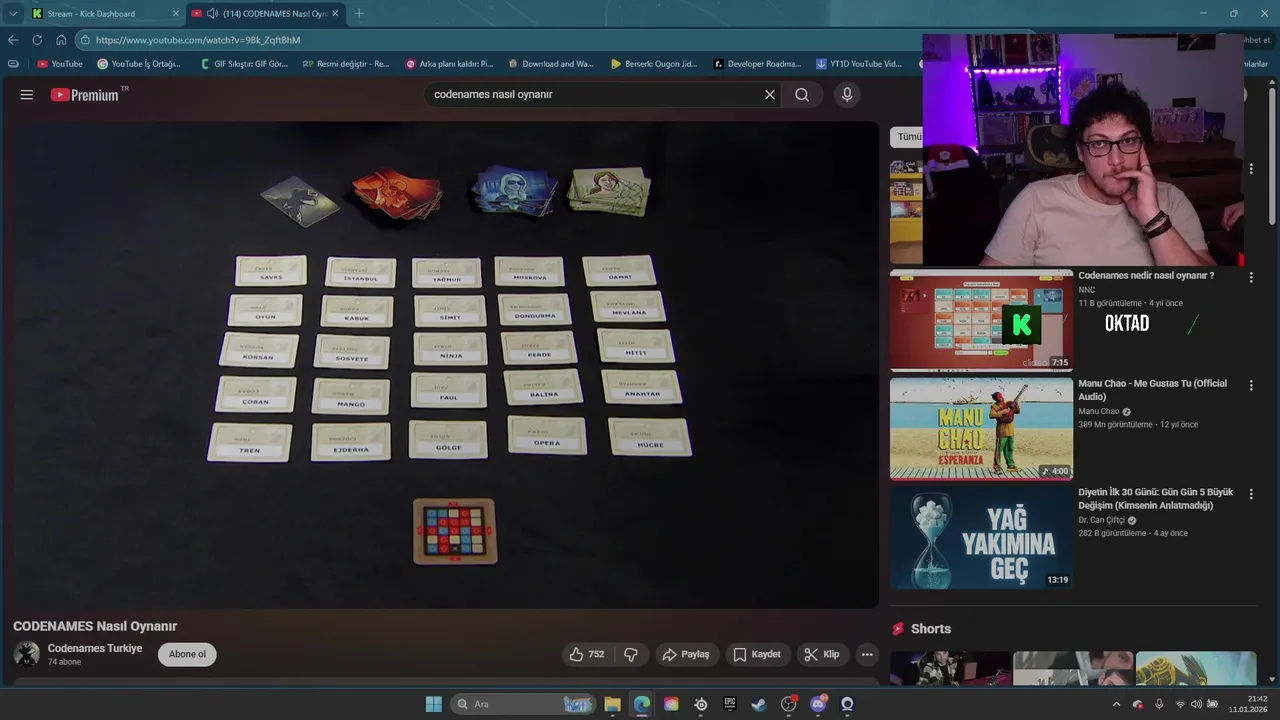Image resolution: width=1280 pixels, height=720 pixels.
Task: Open the taskbar volume speaker icon
Action: pos(1197,704)
